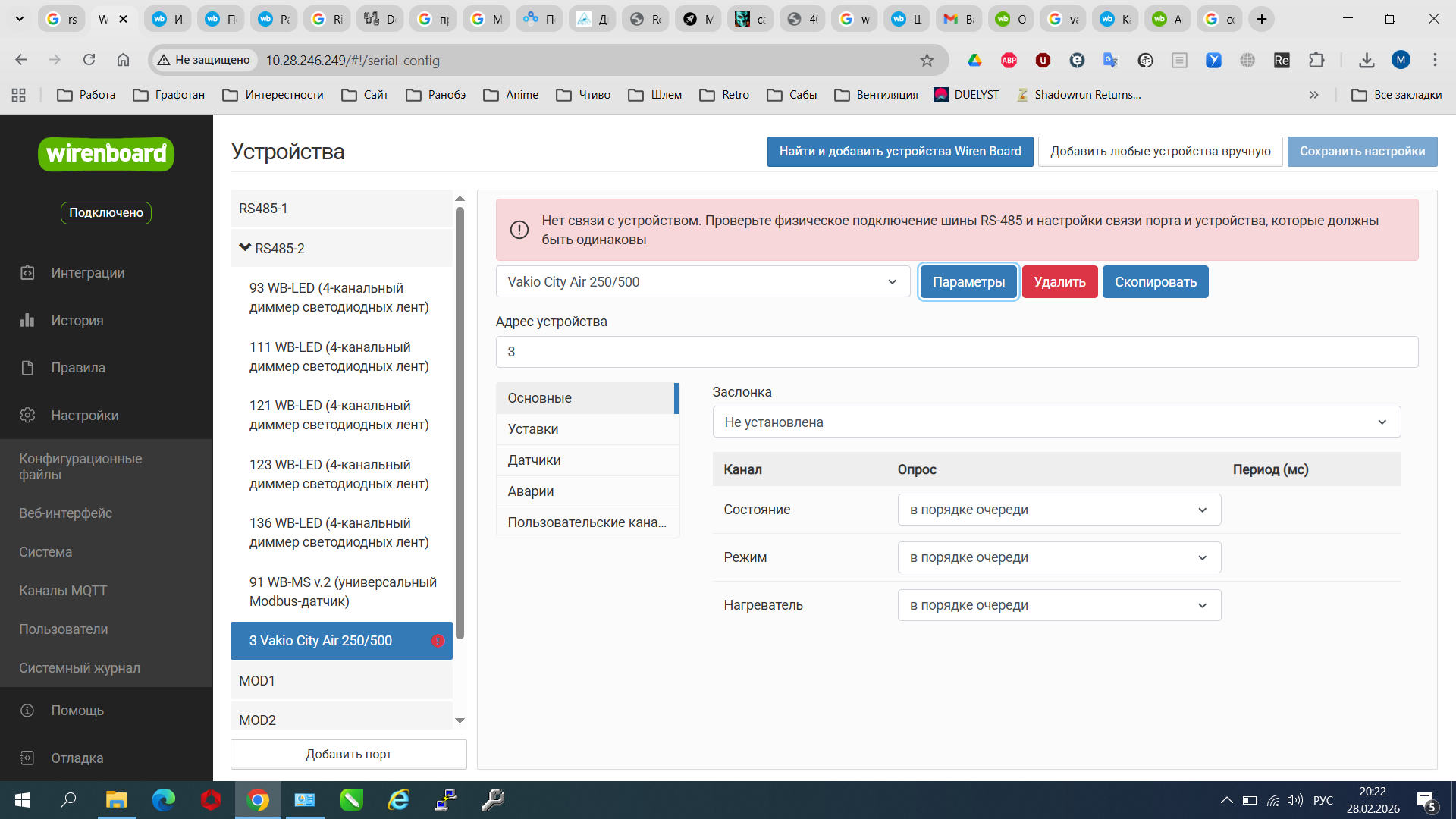Open the Заслонка dropdown
This screenshot has height=819, width=1456.
(x=1056, y=422)
